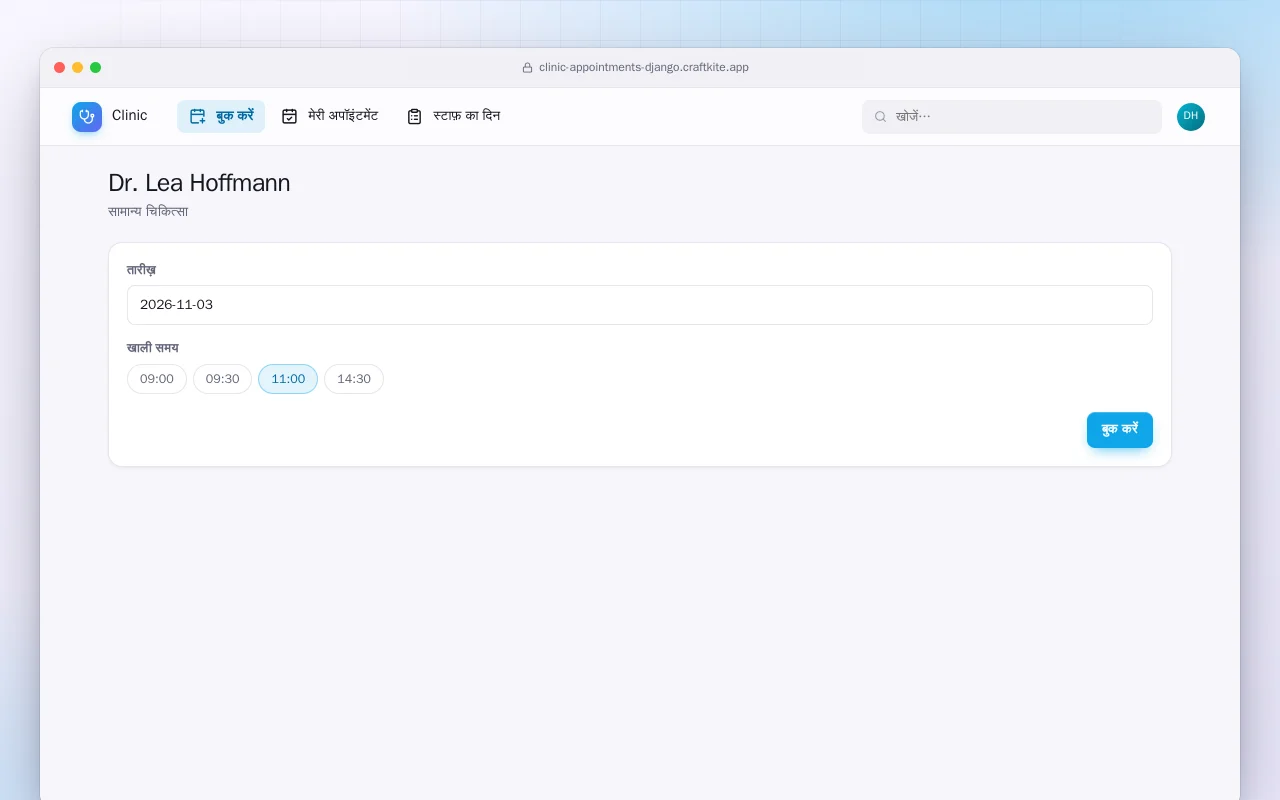Click the Clinic stethoscope logo icon
The image size is (1280, 800).
87,117
